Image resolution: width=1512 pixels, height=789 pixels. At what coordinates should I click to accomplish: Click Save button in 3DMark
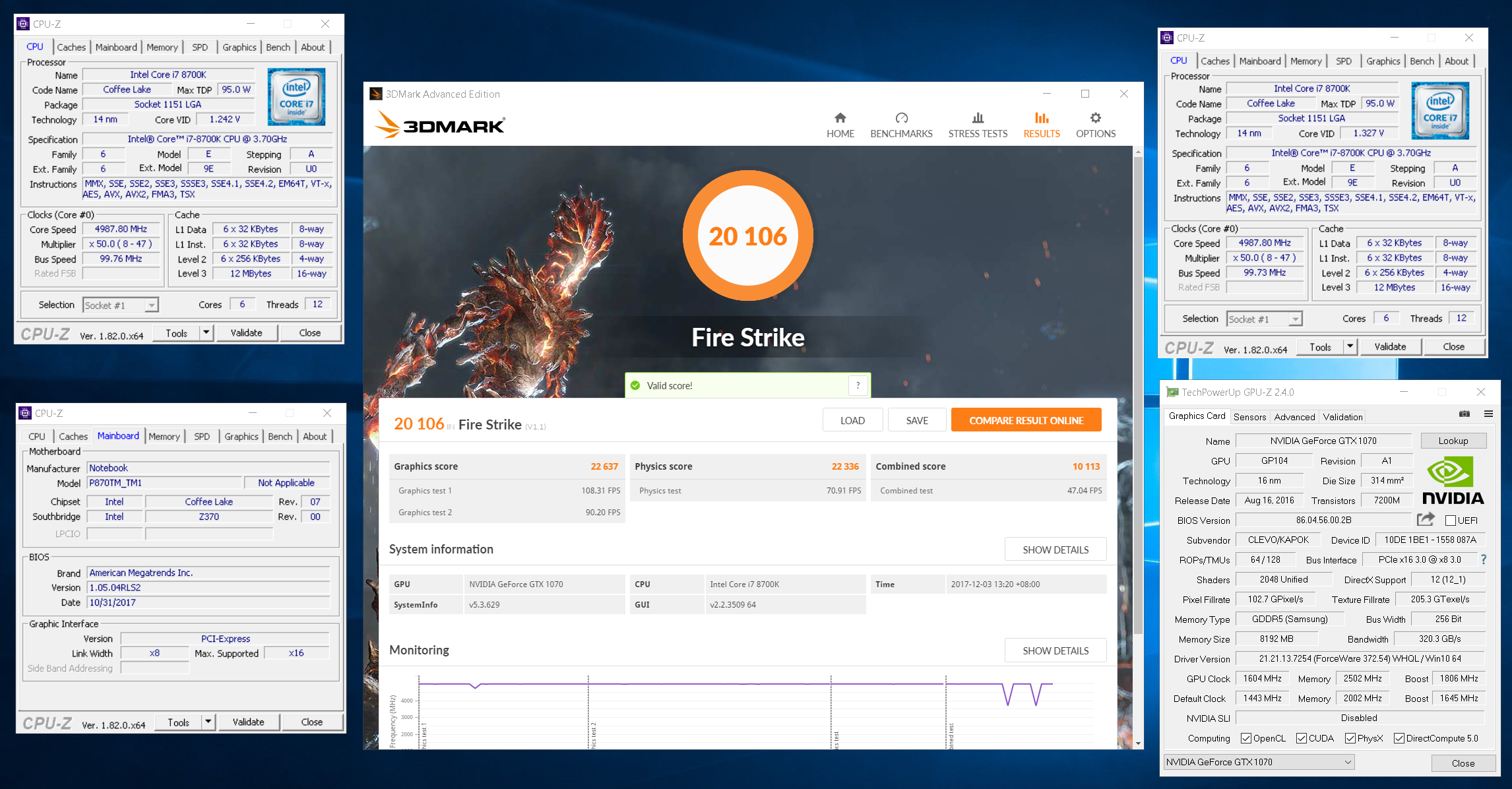click(x=917, y=420)
